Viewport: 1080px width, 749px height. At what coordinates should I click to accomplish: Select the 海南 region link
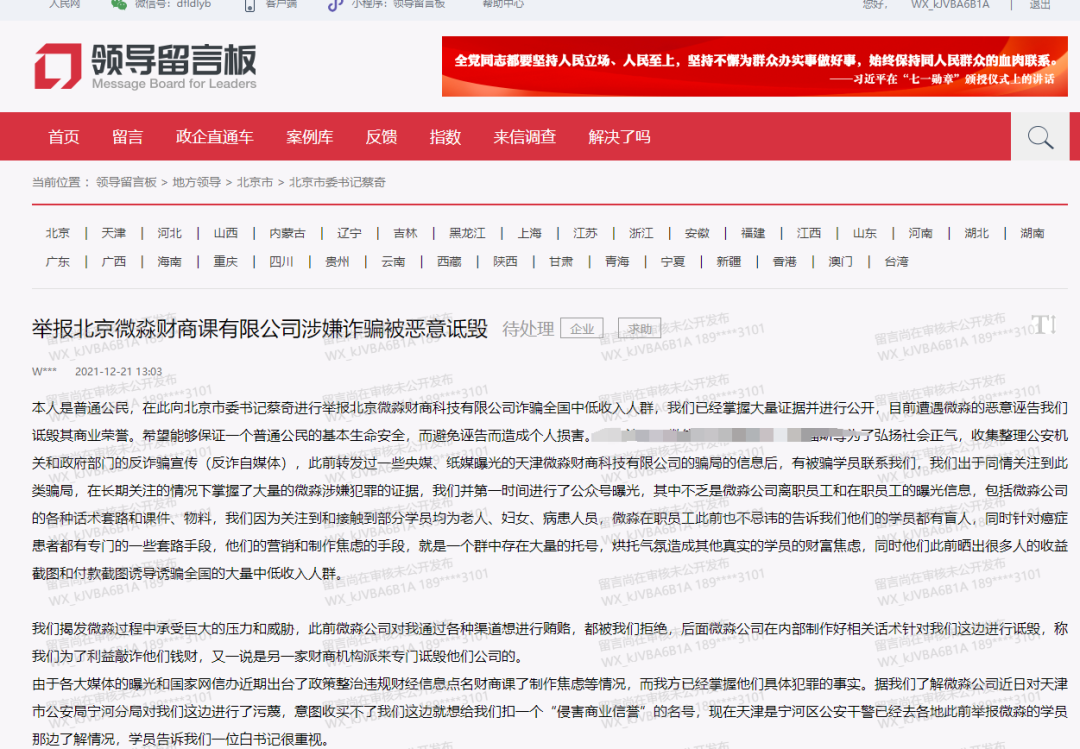(169, 261)
